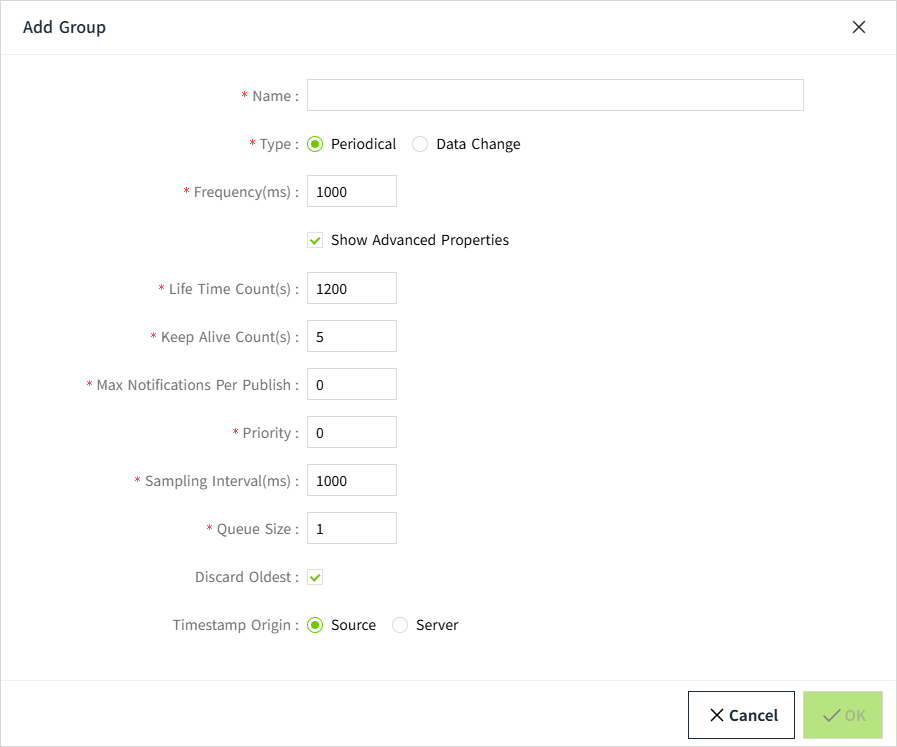Set Timestamp Origin to Server
This screenshot has width=897, height=747.
pyautogui.click(x=400, y=625)
